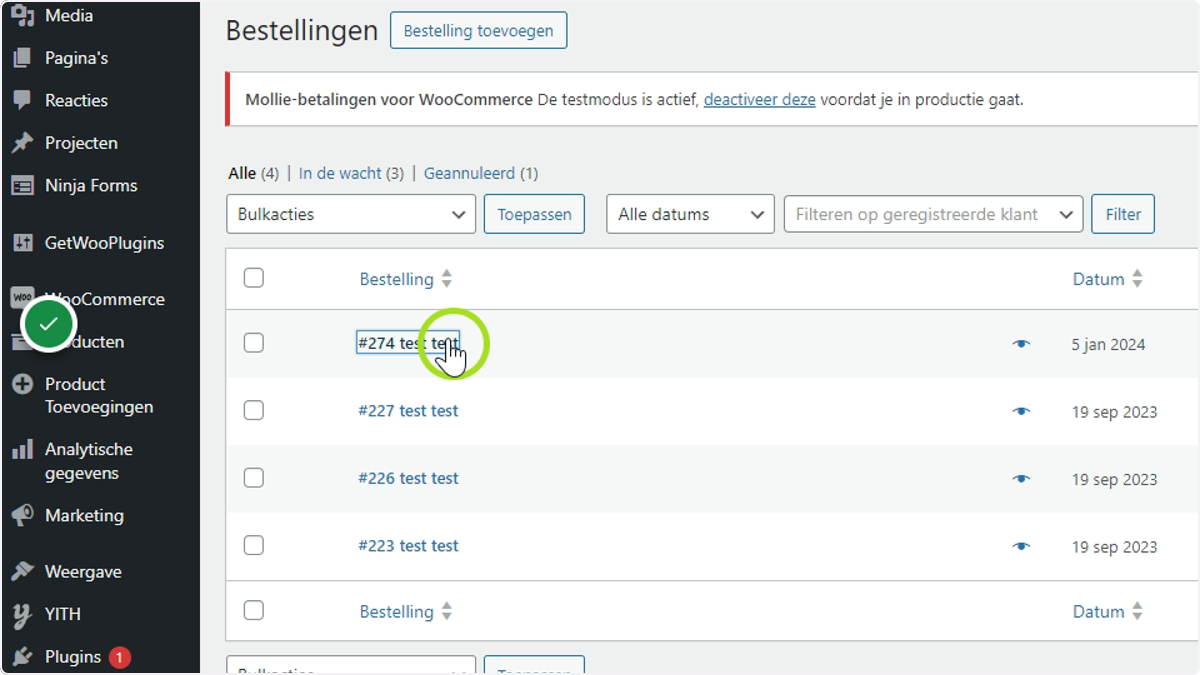Tick the select-all checkbox in the table footer
Image resolution: width=1200 pixels, height=675 pixels.
pos(254,610)
